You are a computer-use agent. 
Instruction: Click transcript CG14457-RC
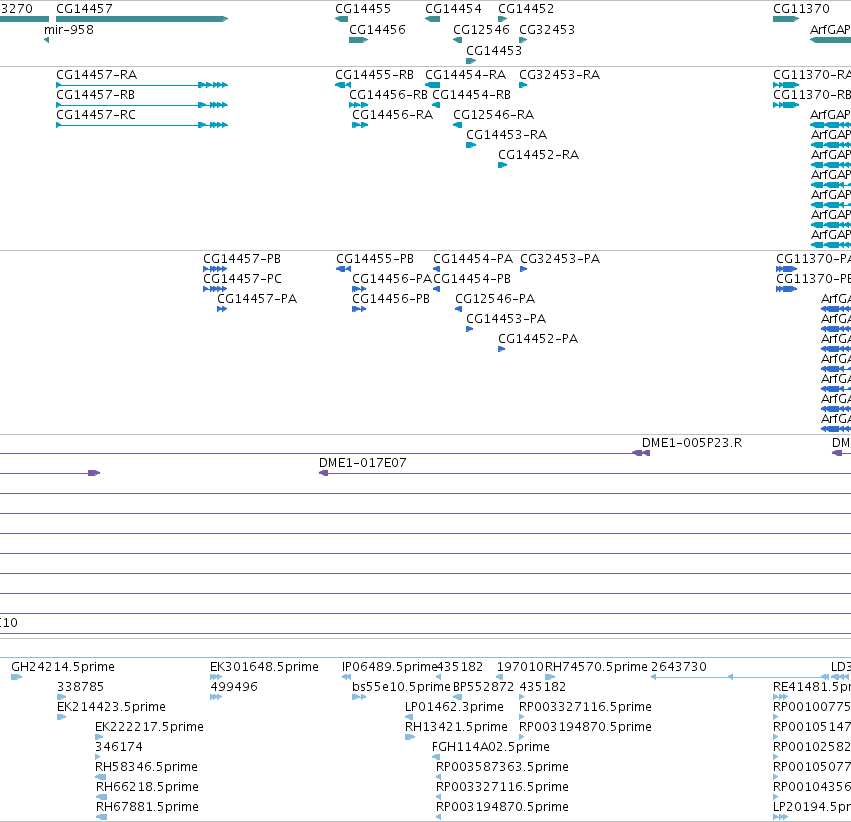tap(96, 114)
